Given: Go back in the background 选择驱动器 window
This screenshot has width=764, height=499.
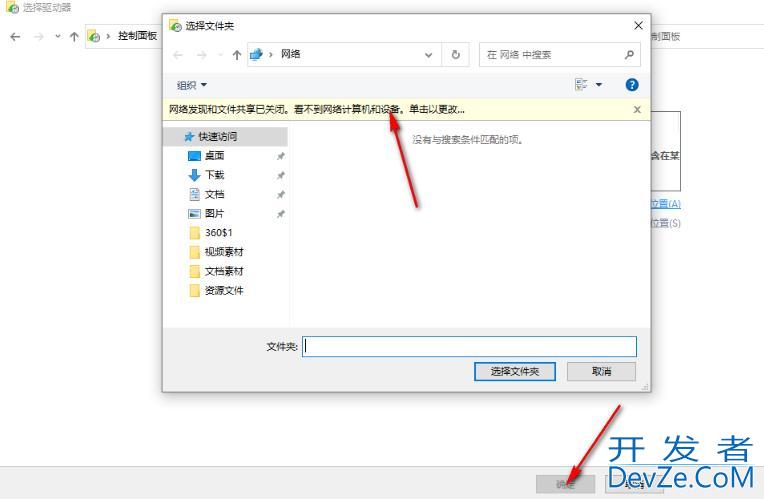Looking at the screenshot, I should click(15, 37).
